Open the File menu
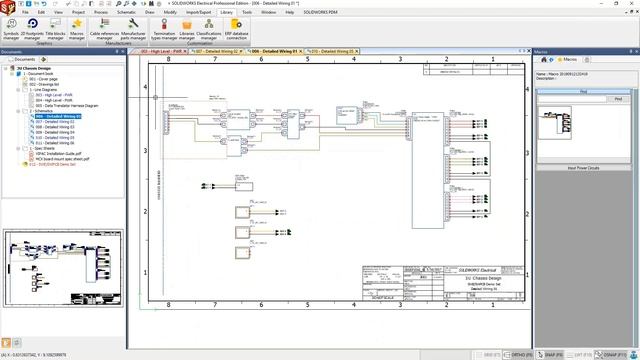 (x=25, y=12)
